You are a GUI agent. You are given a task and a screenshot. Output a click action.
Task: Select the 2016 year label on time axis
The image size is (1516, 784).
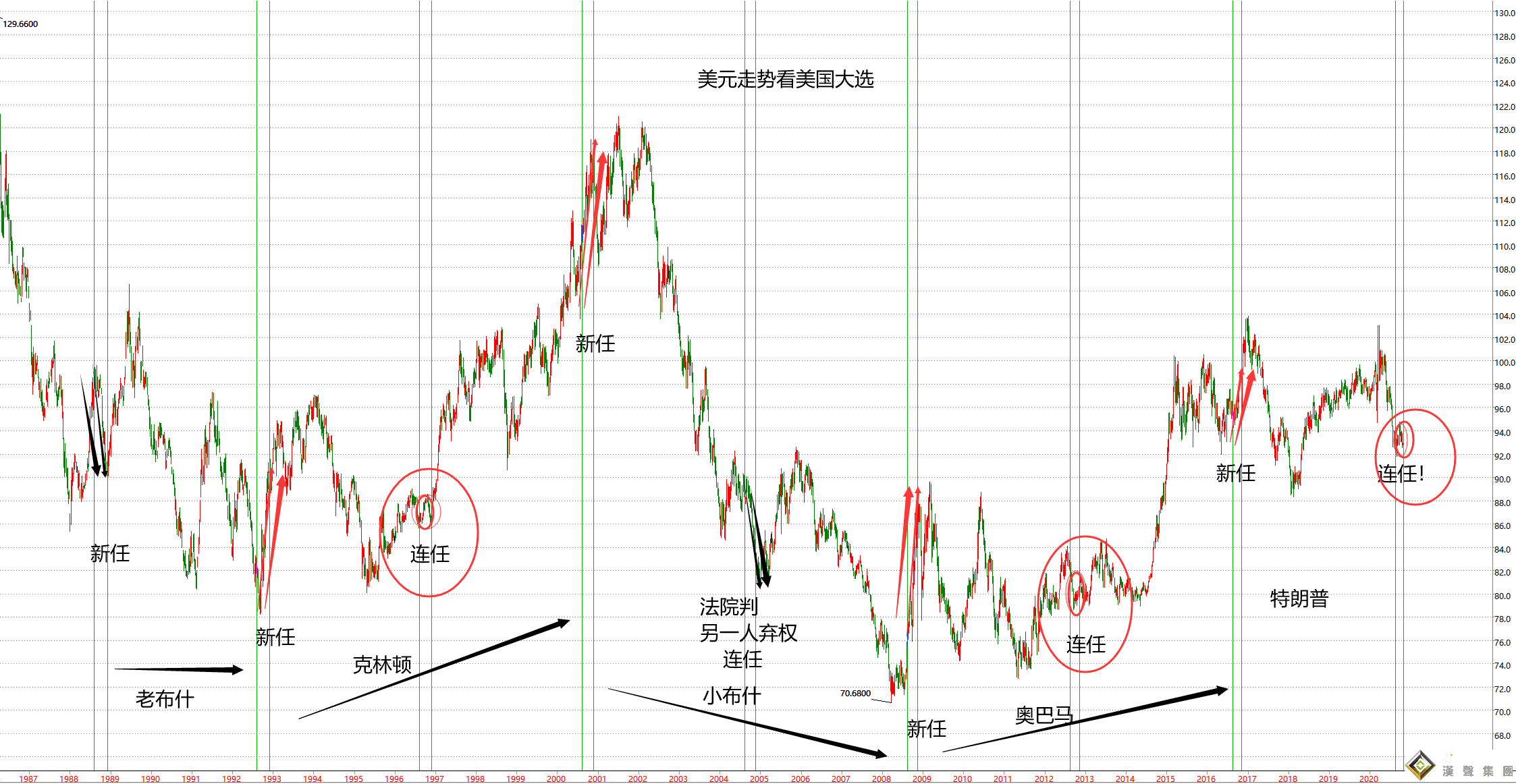pyautogui.click(x=1206, y=779)
